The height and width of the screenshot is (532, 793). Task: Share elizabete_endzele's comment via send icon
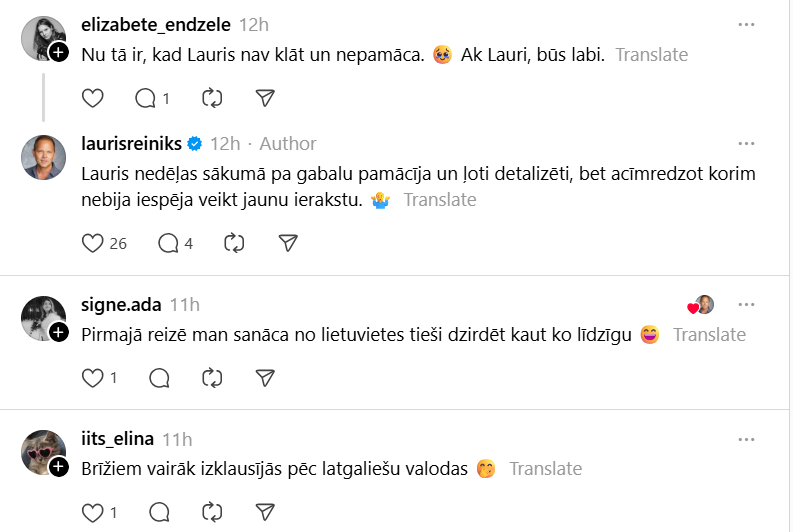265,98
